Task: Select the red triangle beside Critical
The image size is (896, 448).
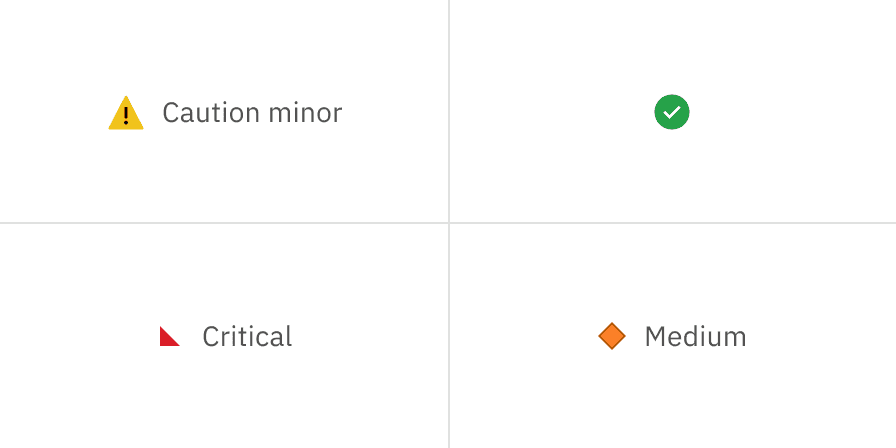Action: point(168,338)
